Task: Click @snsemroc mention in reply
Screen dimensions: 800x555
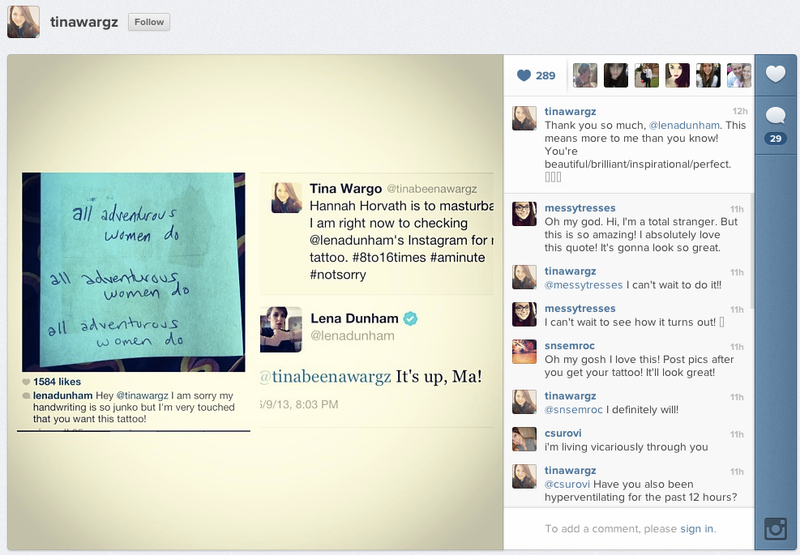Action: [573, 409]
